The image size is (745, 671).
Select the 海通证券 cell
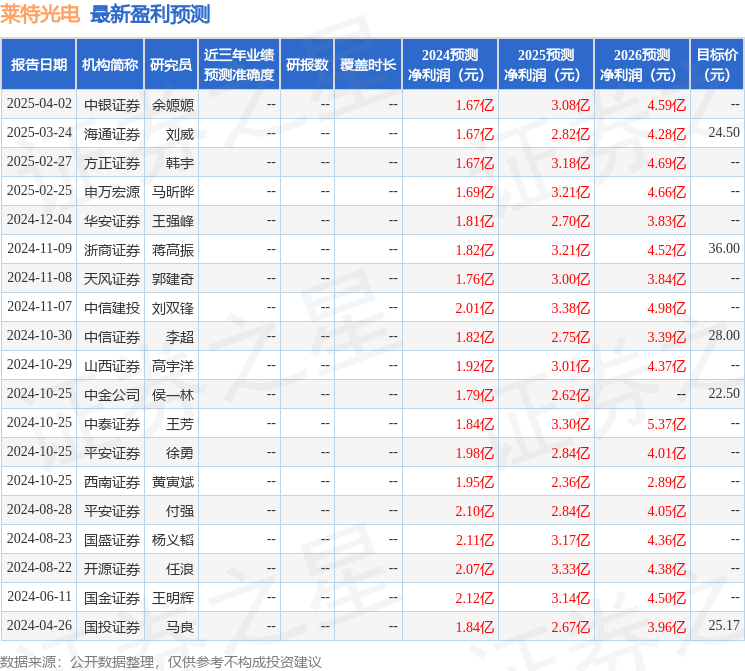(112, 134)
